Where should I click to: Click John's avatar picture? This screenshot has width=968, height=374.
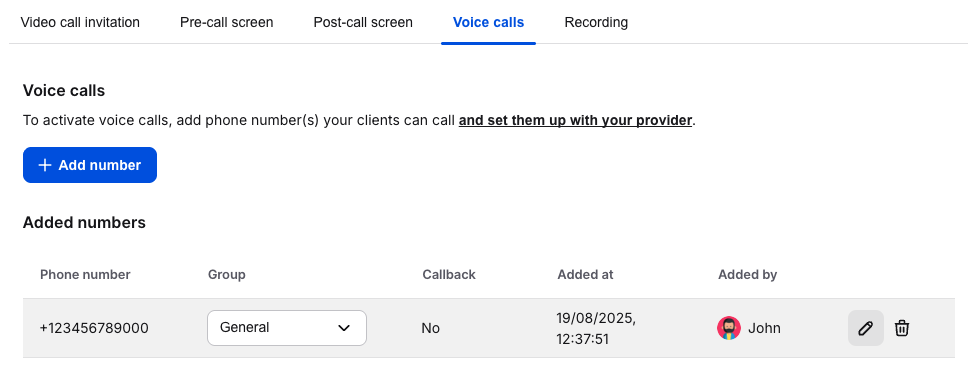coord(728,328)
